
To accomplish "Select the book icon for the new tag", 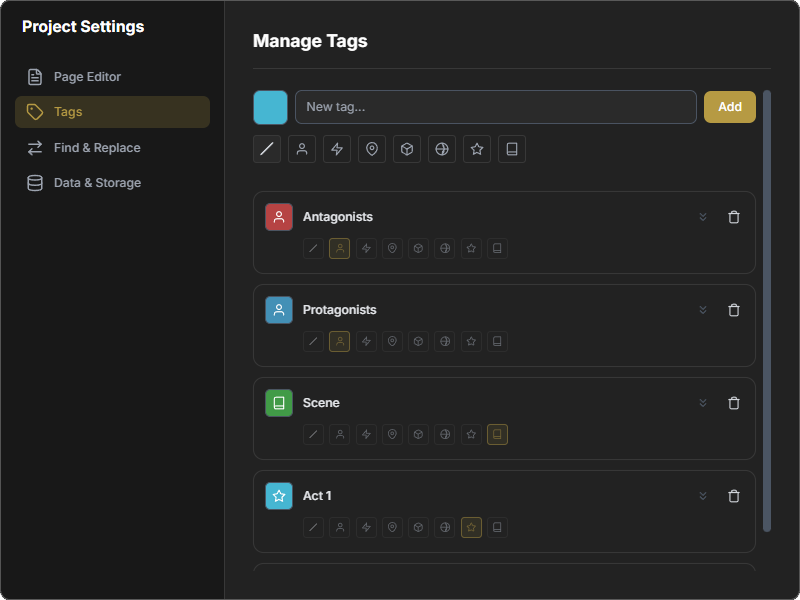I will coord(512,148).
